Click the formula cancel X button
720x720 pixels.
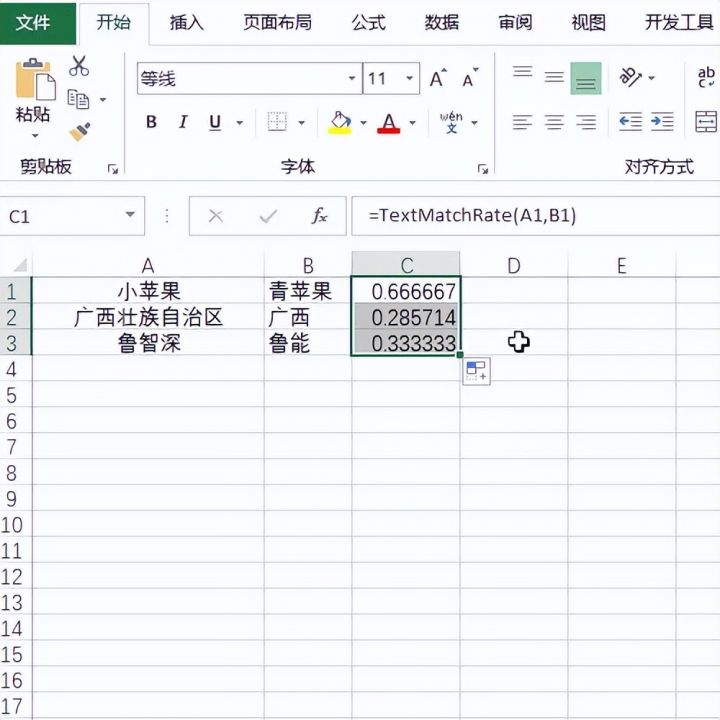click(216, 216)
